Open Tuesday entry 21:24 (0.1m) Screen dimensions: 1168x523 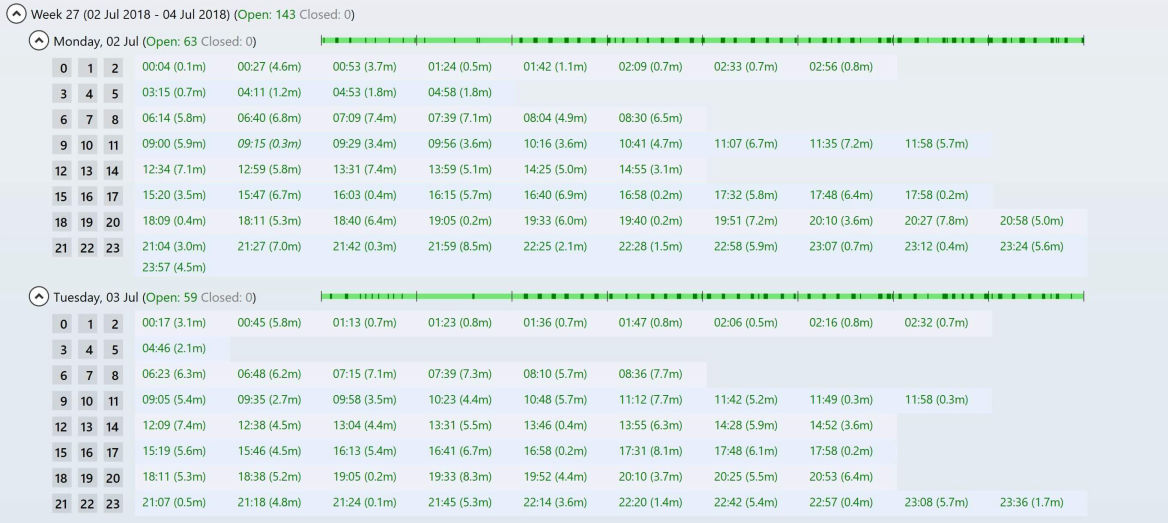[x=365, y=503]
